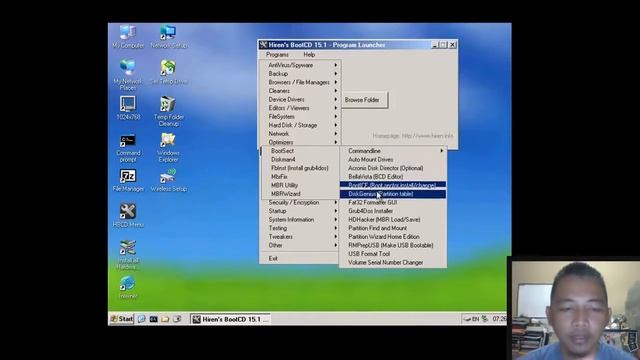Open Temp Folder Cleanup desktop icon
This screenshot has height=360, width=640.
(x=168, y=111)
